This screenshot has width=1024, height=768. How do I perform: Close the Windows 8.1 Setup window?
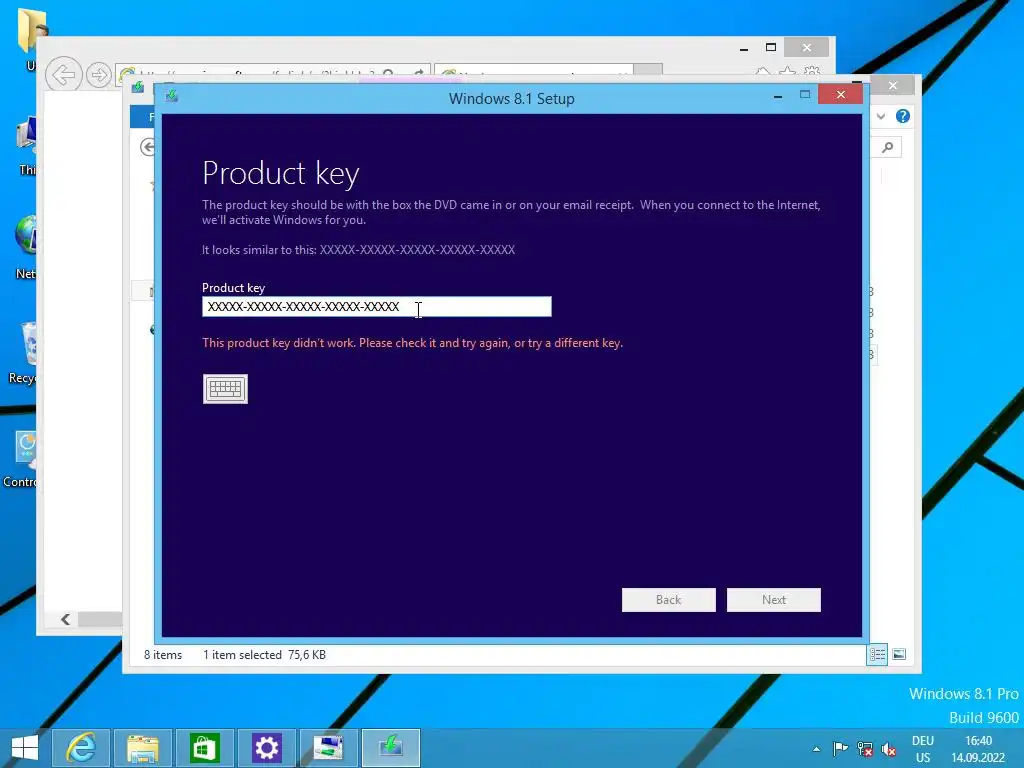840,95
